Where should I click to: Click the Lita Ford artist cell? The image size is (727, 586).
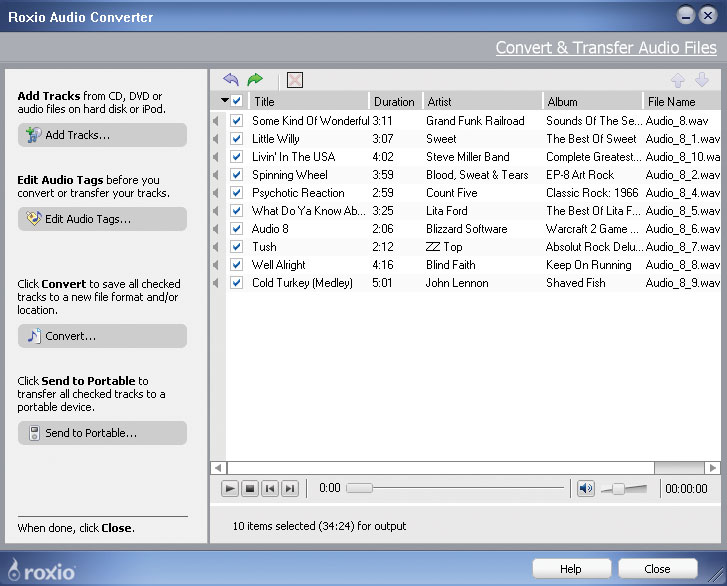click(x=446, y=211)
